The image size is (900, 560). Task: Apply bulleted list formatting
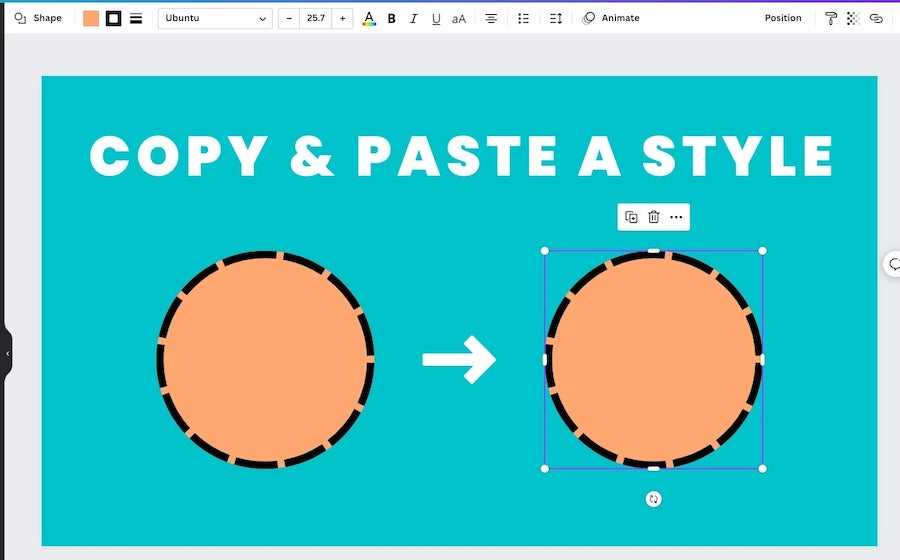(x=523, y=18)
